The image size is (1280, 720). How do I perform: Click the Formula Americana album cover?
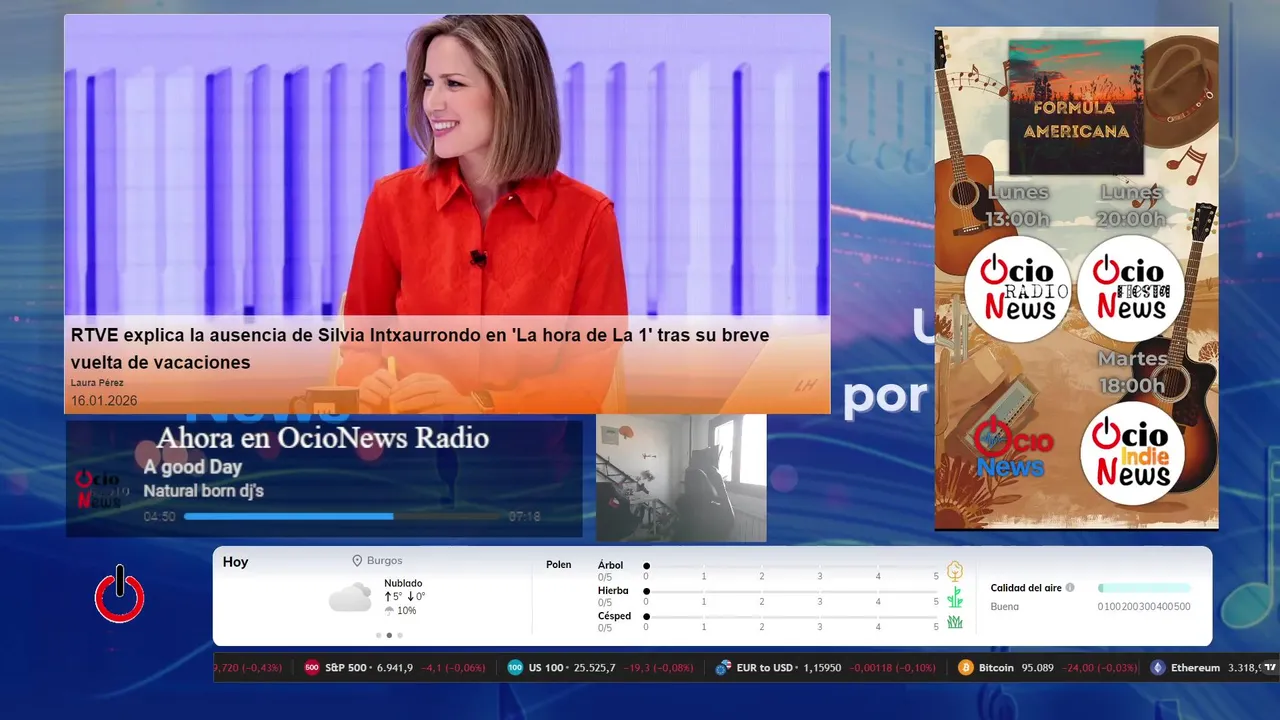(1076, 107)
